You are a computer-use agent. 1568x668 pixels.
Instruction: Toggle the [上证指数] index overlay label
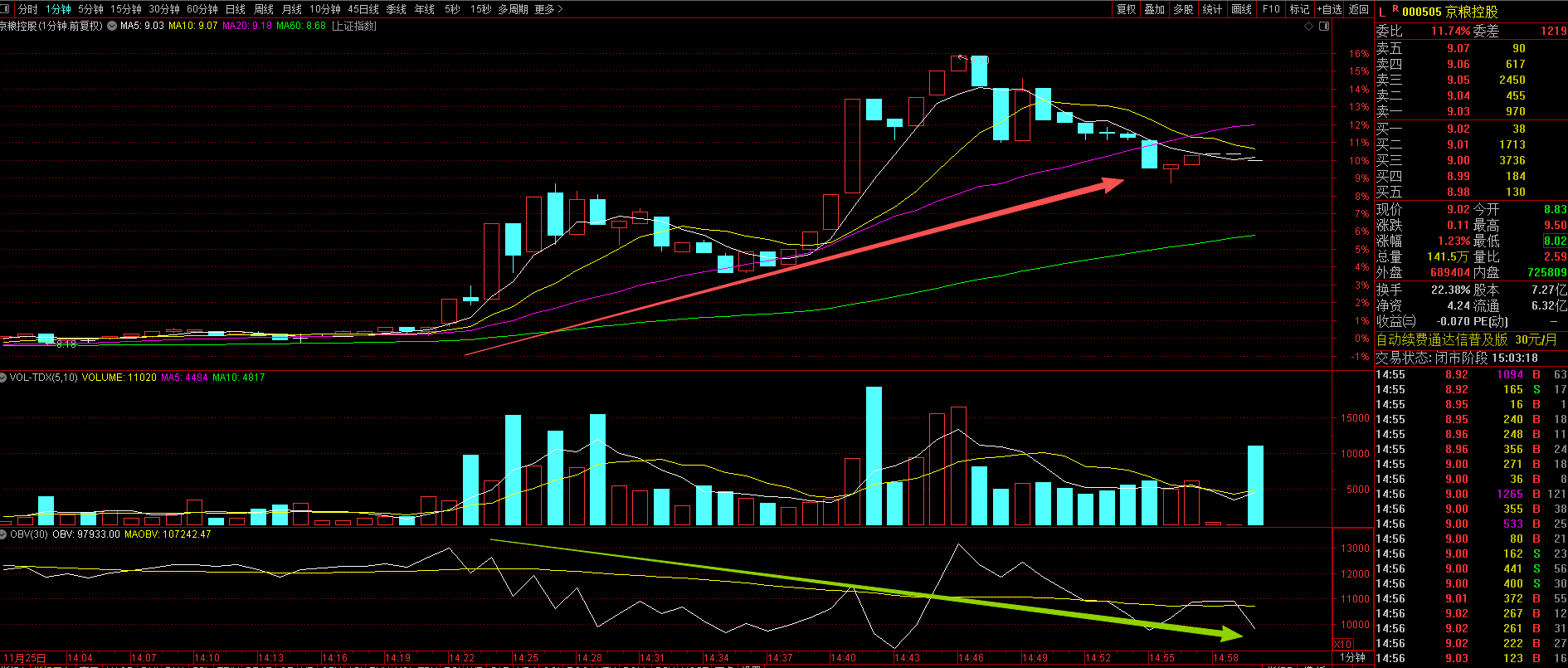(x=354, y=26)
